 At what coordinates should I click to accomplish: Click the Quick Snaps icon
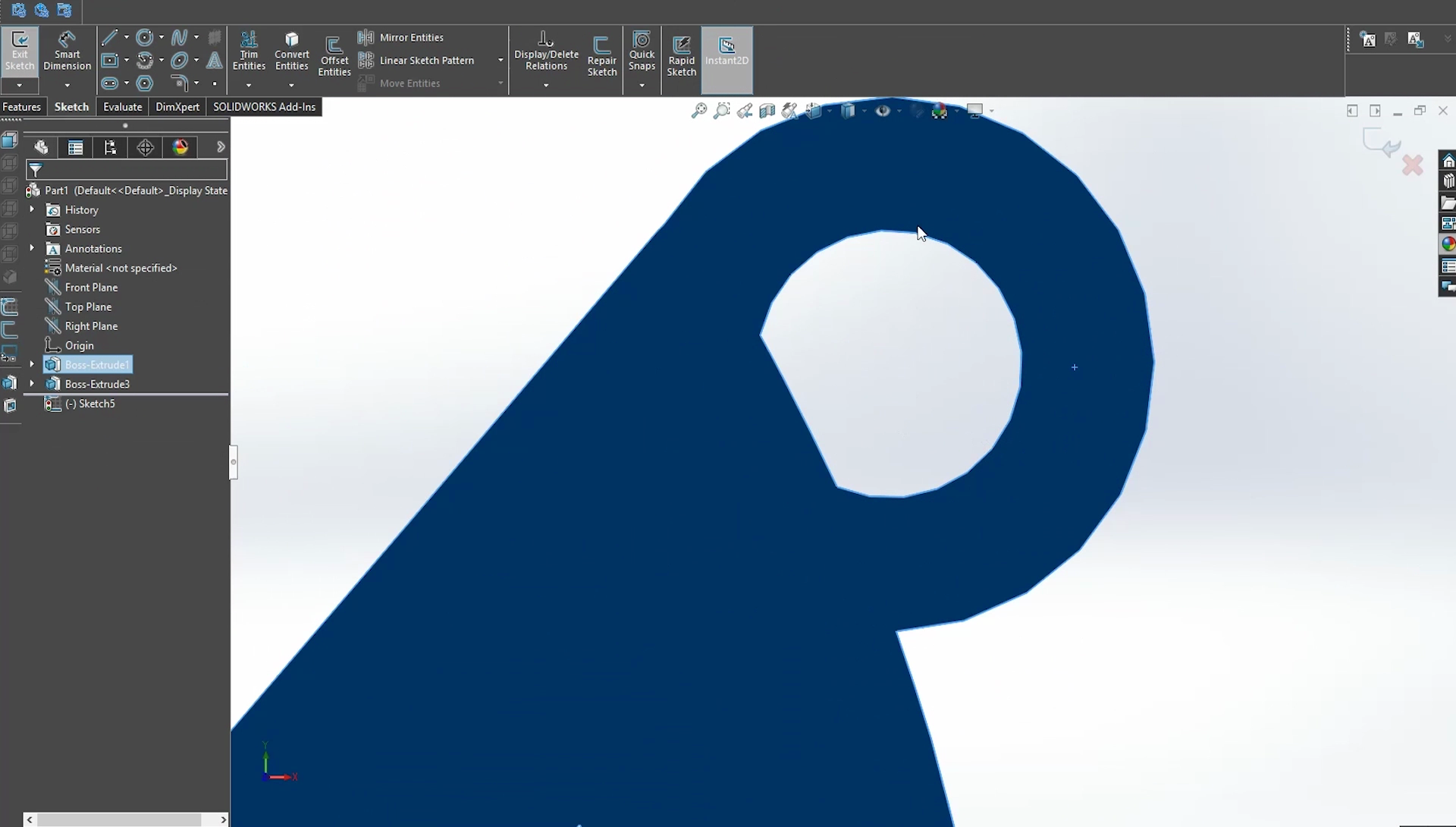642,52
